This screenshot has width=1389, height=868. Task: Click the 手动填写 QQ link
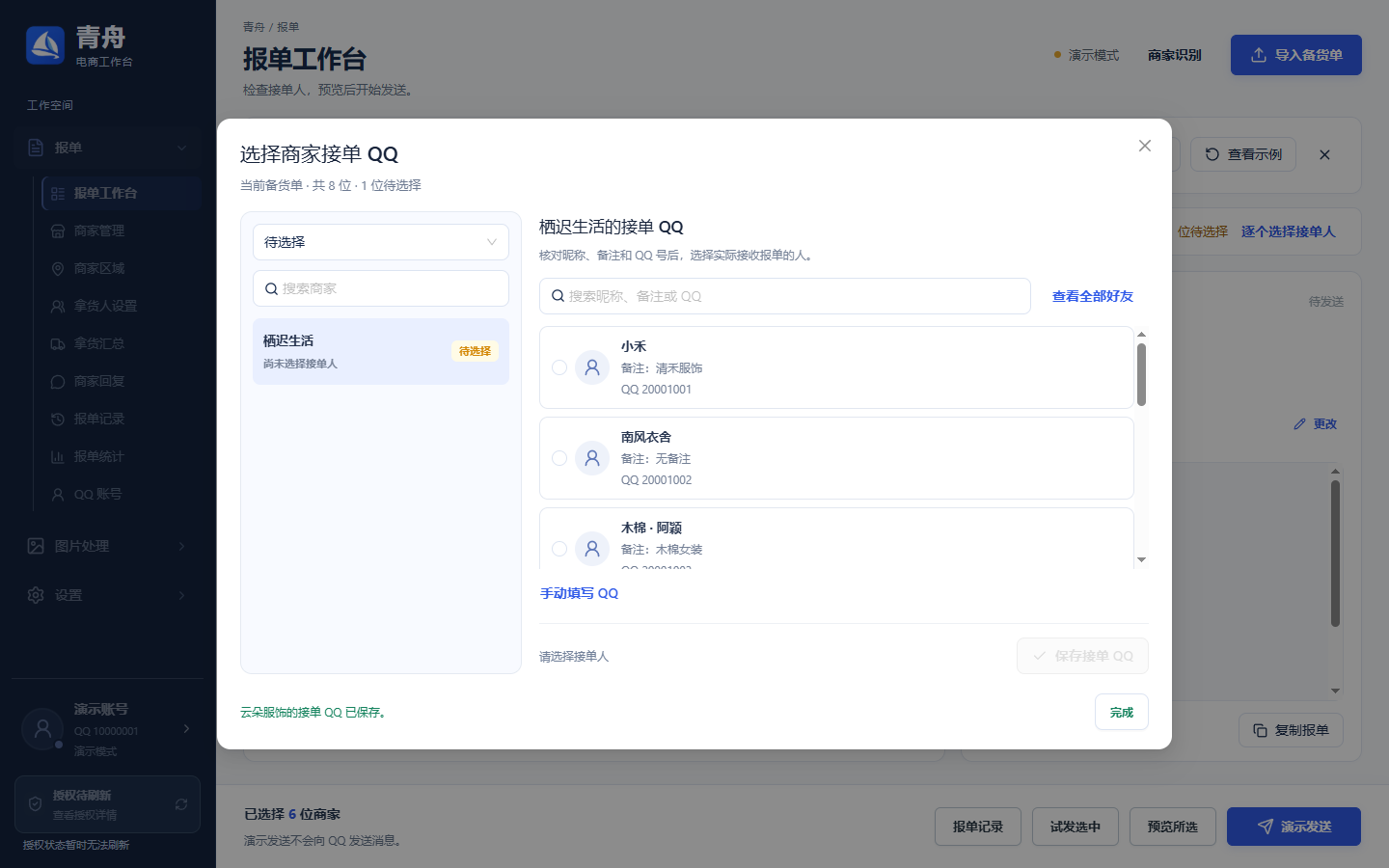click(x=579, y=593)
